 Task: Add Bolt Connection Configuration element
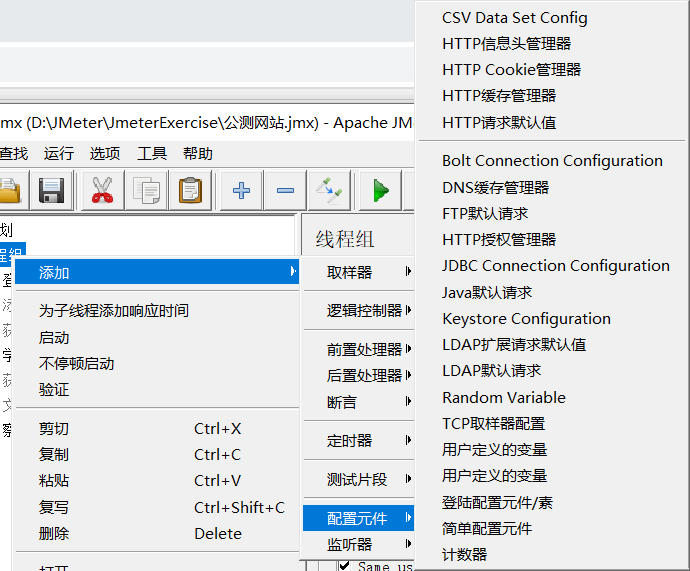pos(552,161)
